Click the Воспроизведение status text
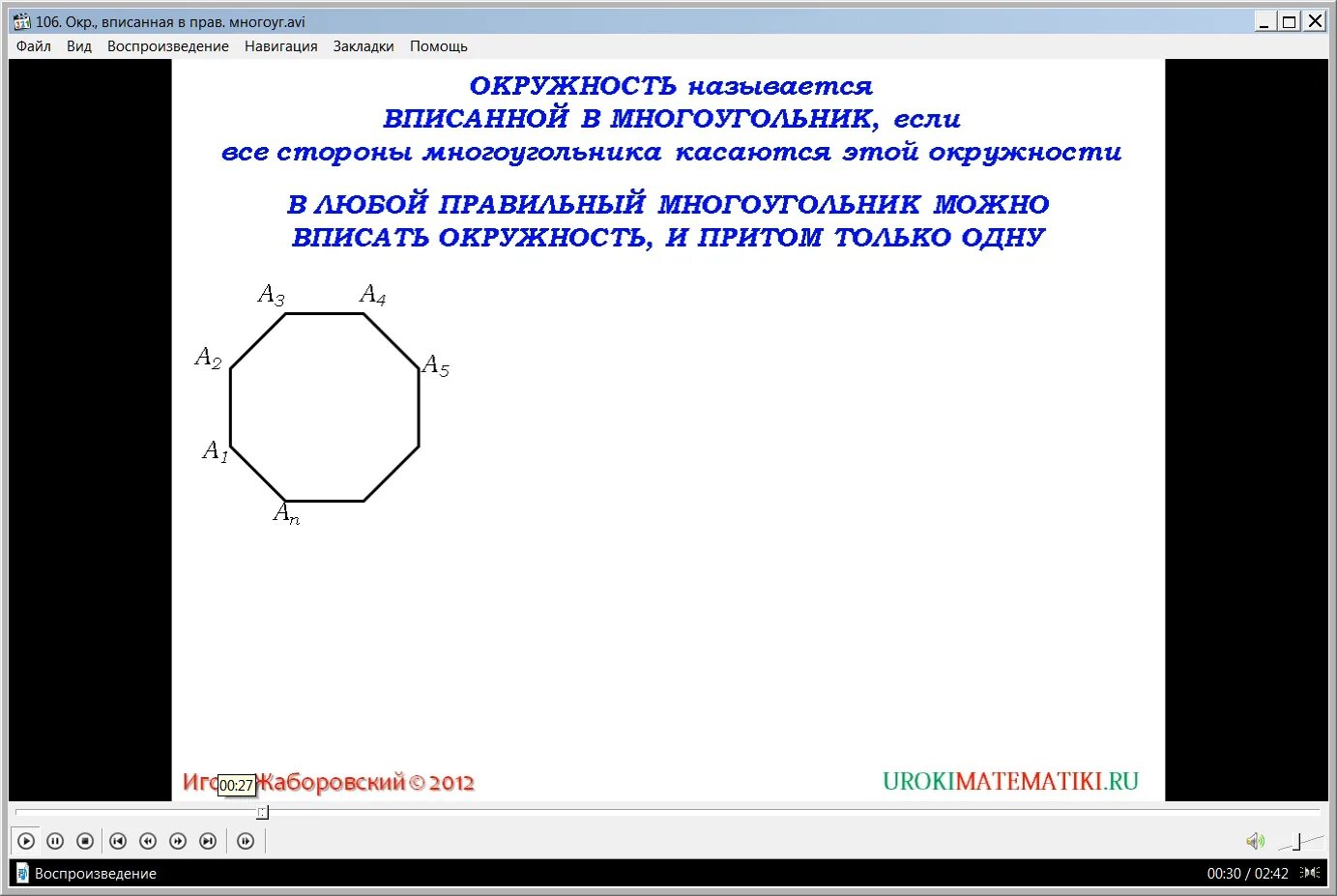 [96, 873]
